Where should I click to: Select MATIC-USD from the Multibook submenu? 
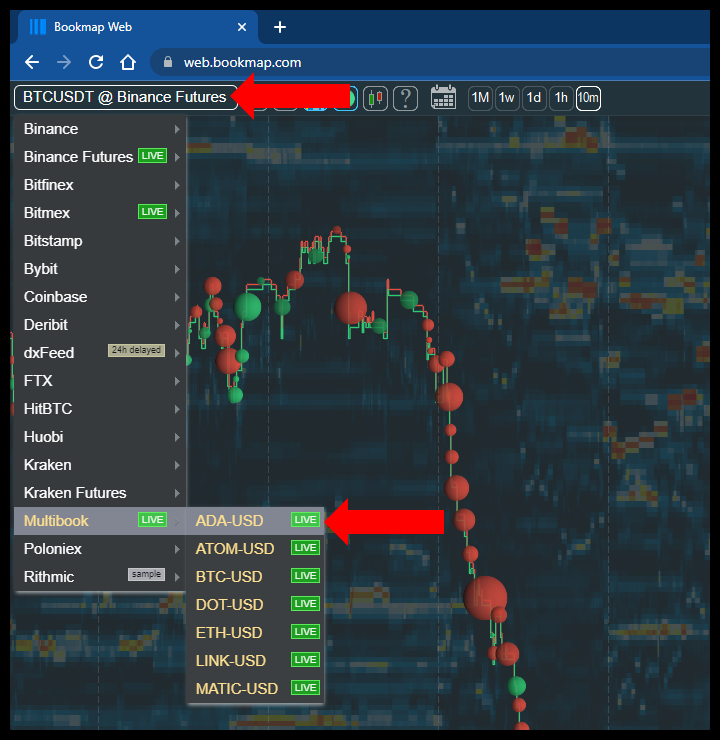pyautogui.click(x=255, y=689)
